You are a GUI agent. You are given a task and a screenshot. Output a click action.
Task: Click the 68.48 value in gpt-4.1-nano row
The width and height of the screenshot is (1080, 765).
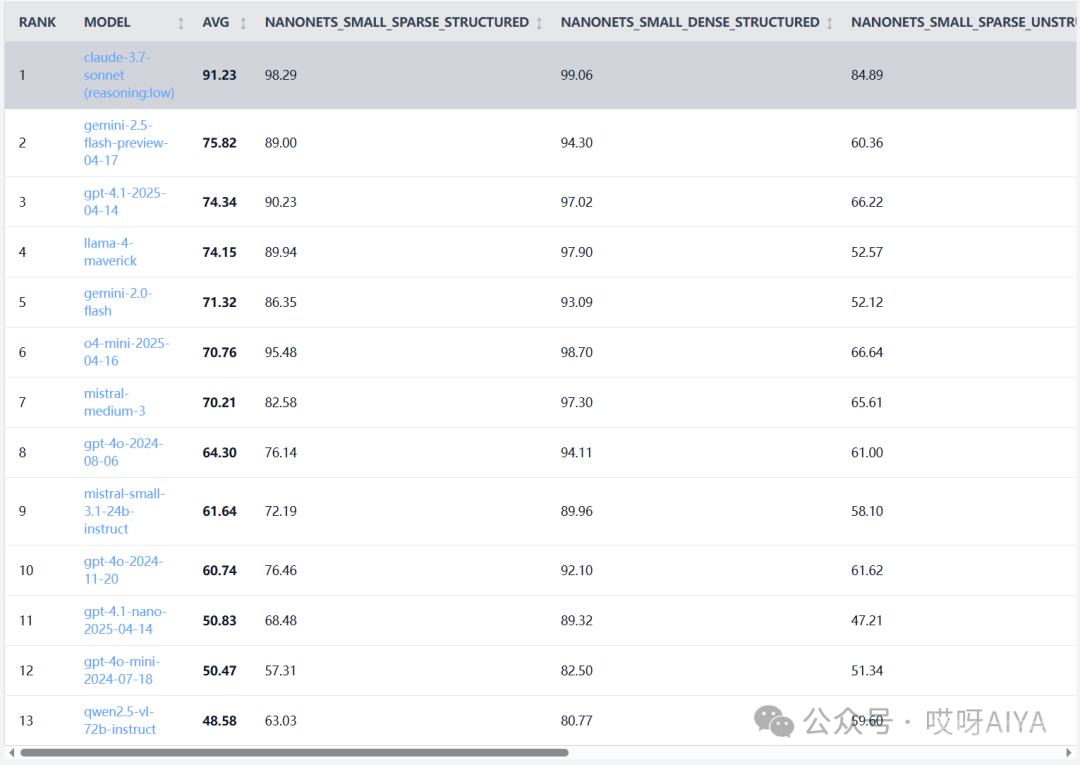pyautogui.click(x=281, y=620)
